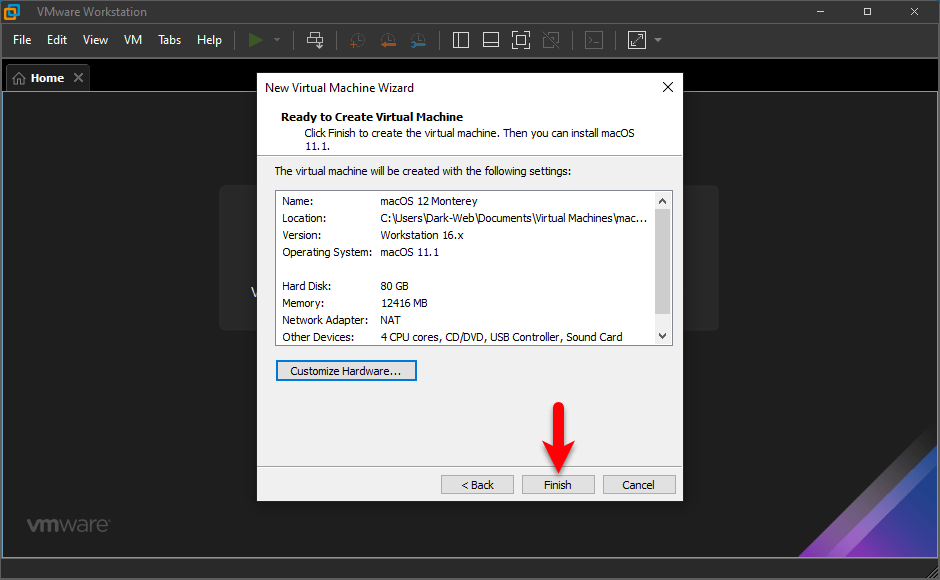Click the stretch guest display icon
Image resolution: width=940 pixels, height=580 pixels.
click(x=637, y=40)
